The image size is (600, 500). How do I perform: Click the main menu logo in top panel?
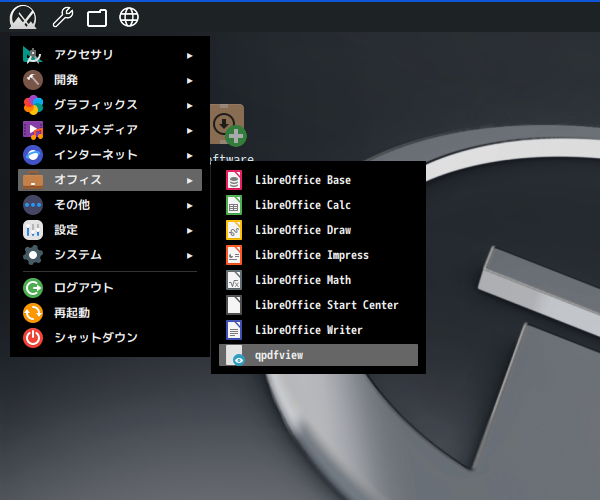23,17
